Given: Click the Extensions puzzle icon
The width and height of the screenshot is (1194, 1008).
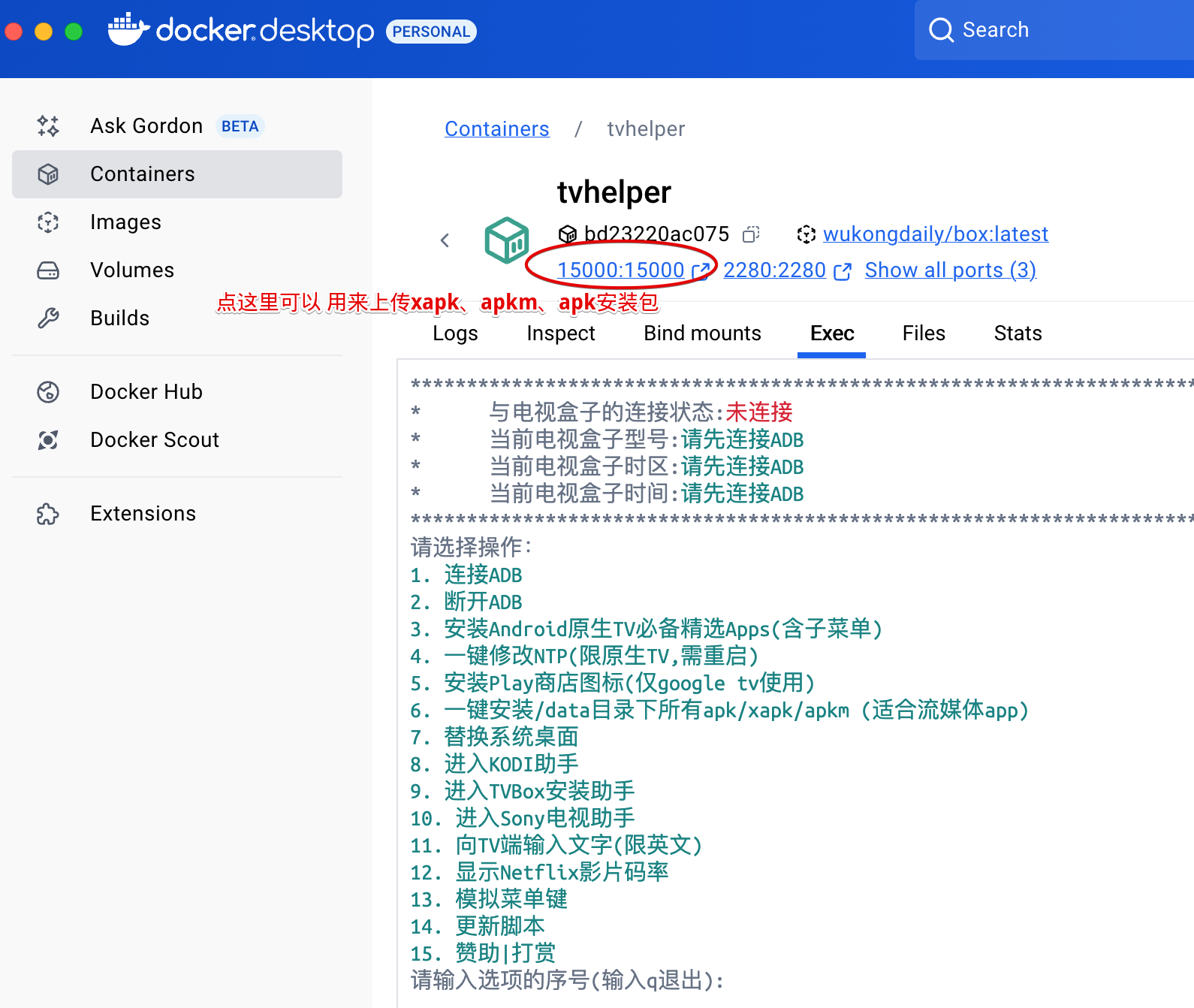Looking at the screenshot, I should (x=48, y=514).
